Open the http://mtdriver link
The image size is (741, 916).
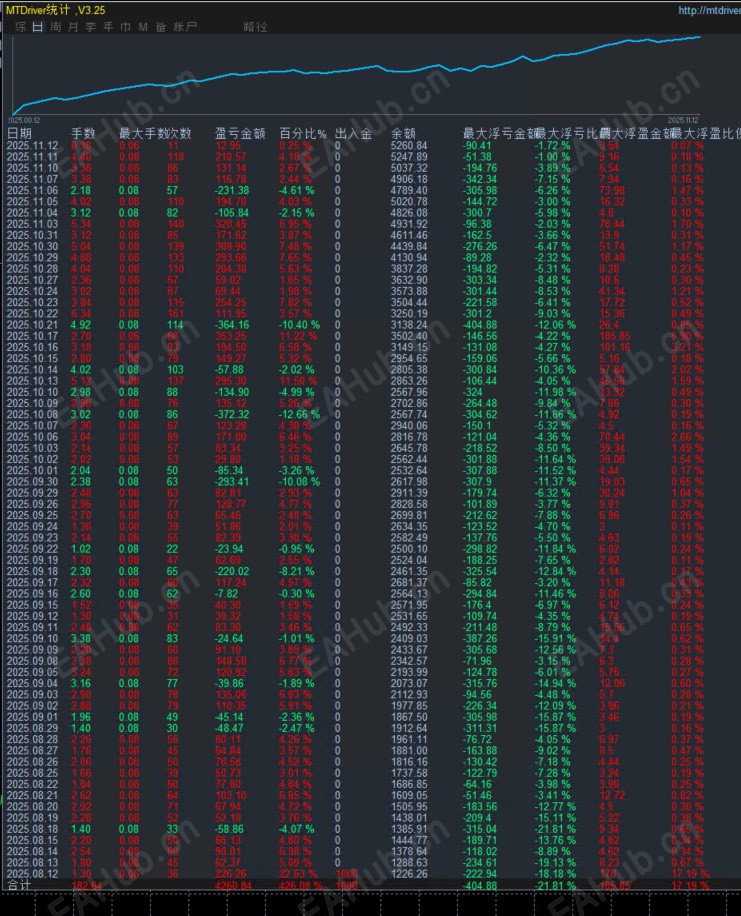pyautogui.click(x=709, y=10)
